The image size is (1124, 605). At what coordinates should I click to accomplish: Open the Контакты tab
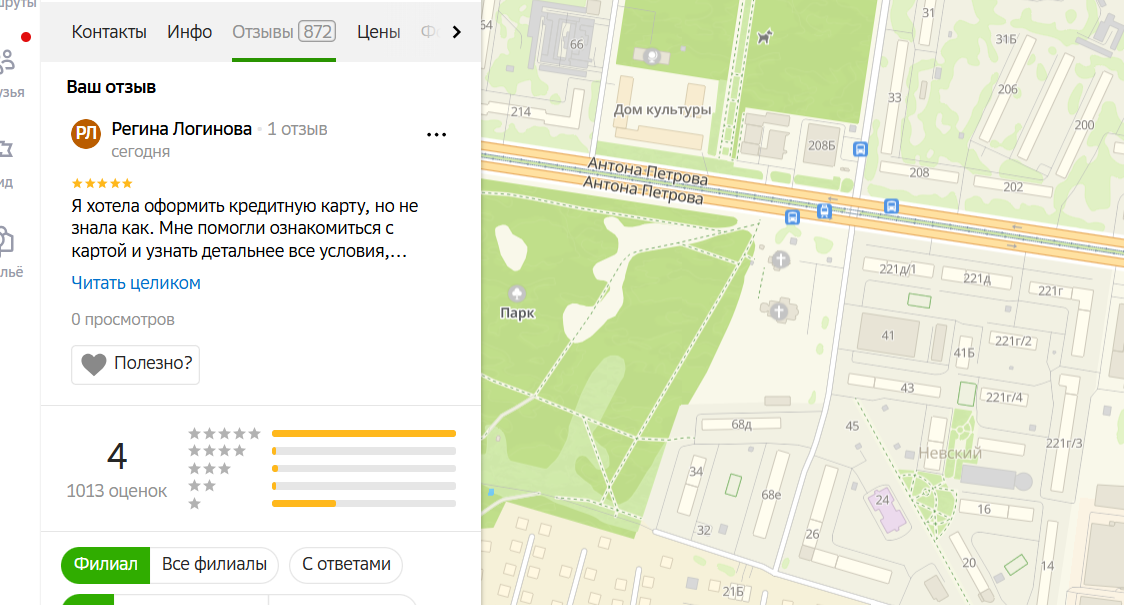(x=109, y=32)
